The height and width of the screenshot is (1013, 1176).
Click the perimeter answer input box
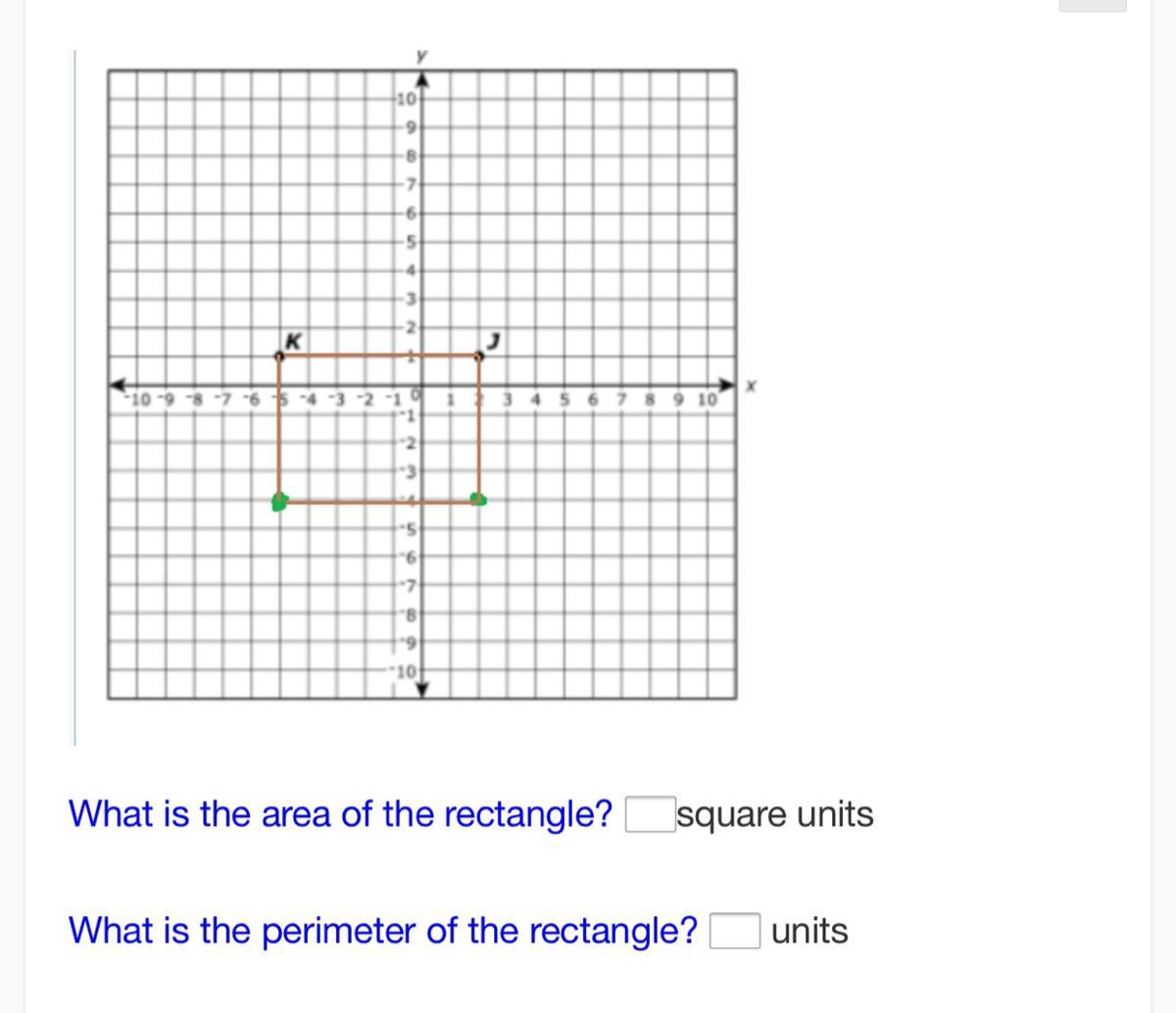pyautogui.click(x=735, y=931)
